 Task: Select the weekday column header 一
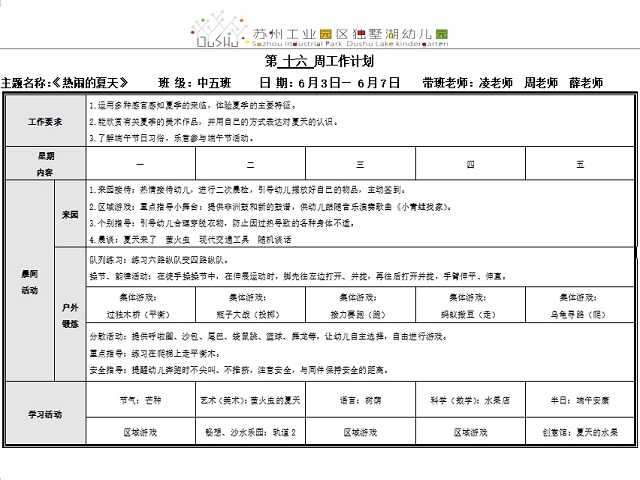click(x=140, y=164)
